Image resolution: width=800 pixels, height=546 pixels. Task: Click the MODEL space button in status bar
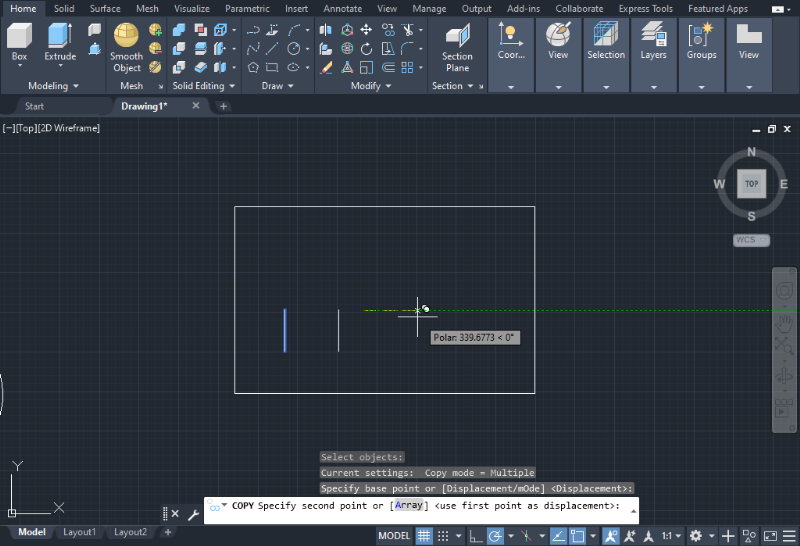tap(394, 536)
